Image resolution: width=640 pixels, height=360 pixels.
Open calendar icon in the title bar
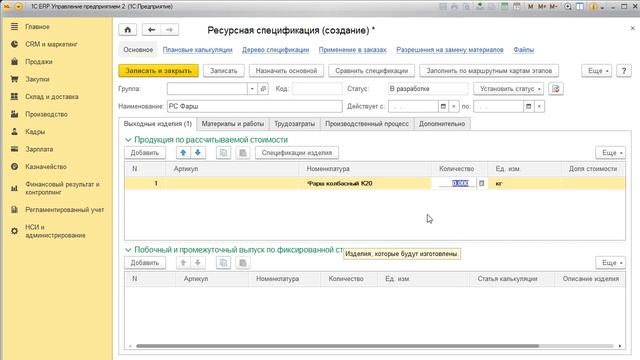pos(517,7)
